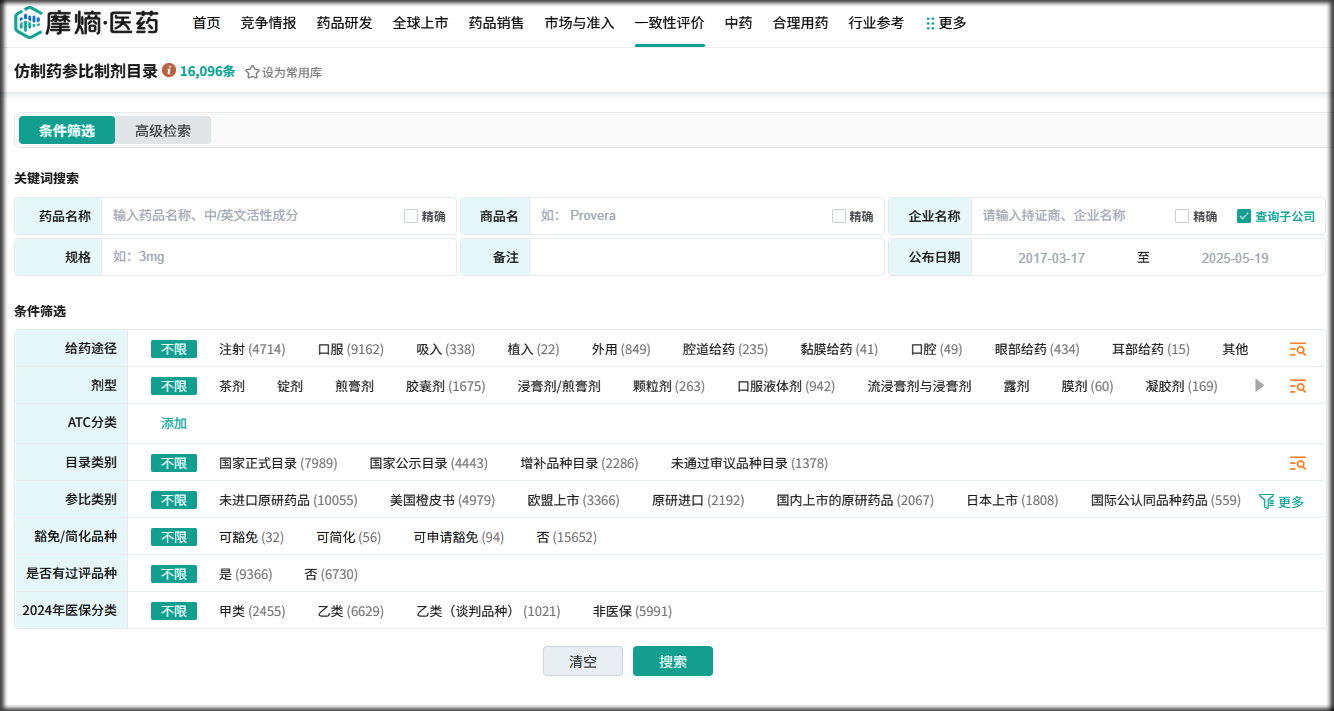Uncheck the 查询子公司 checkbox
The height and width of the screenshot is (711, 1334).
[x=1244, y=216]
